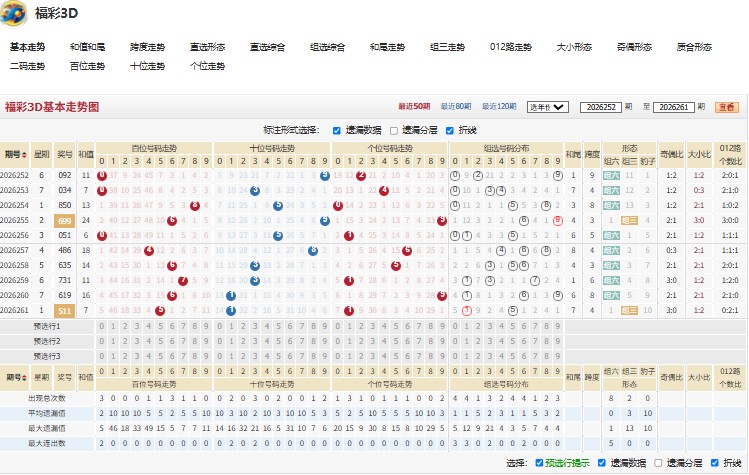Toggle bottom 遗漏数据 checkbox next to 预选行提示

coord(602,463)
